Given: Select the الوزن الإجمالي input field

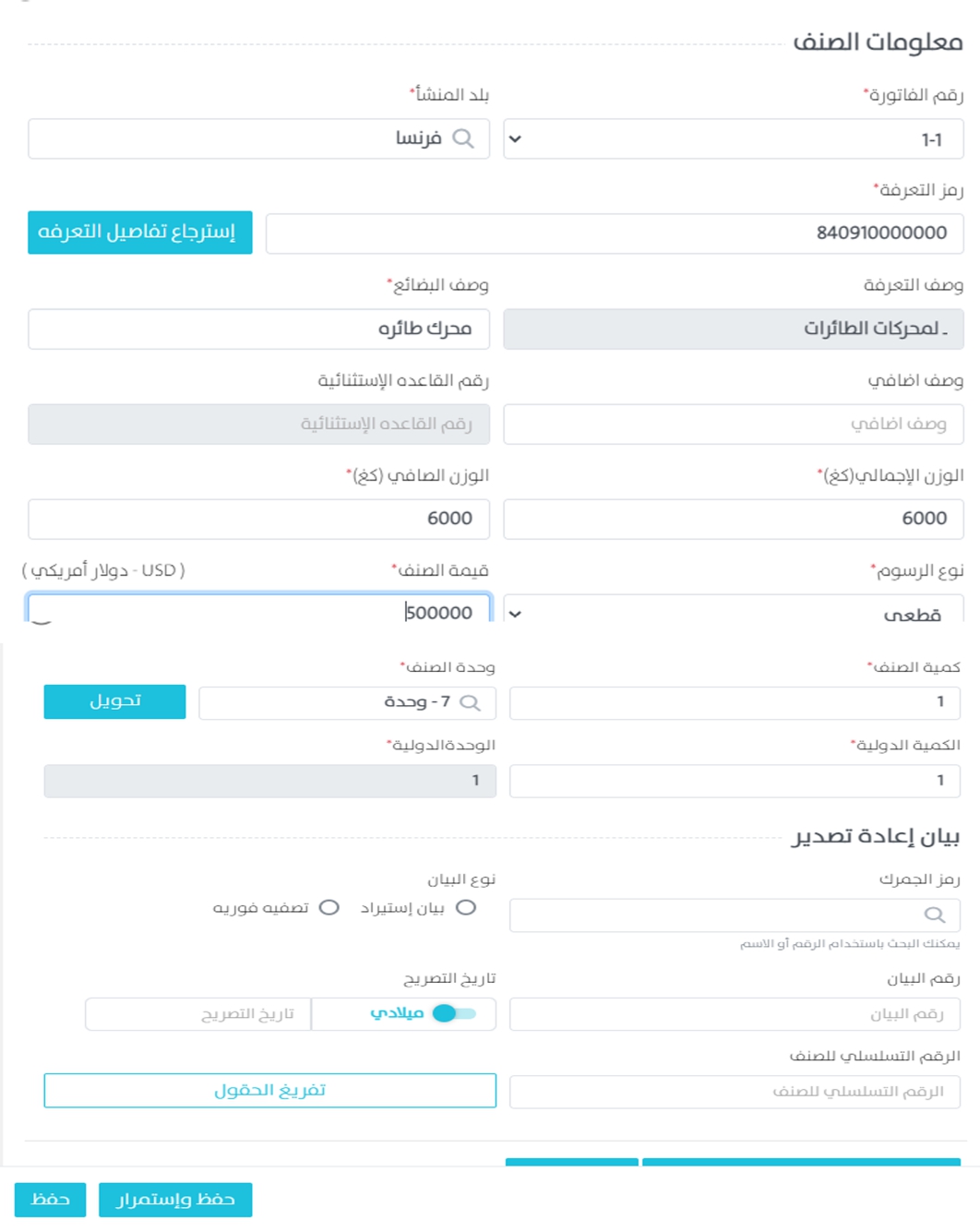Looking at the screenshot, I should click(733, 519).
